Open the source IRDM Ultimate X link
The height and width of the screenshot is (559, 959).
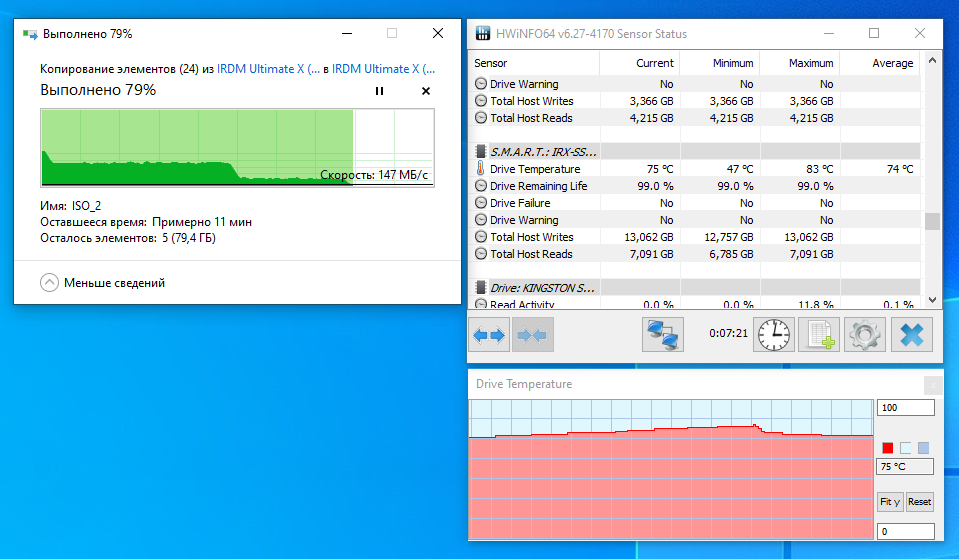coord(268,69)
